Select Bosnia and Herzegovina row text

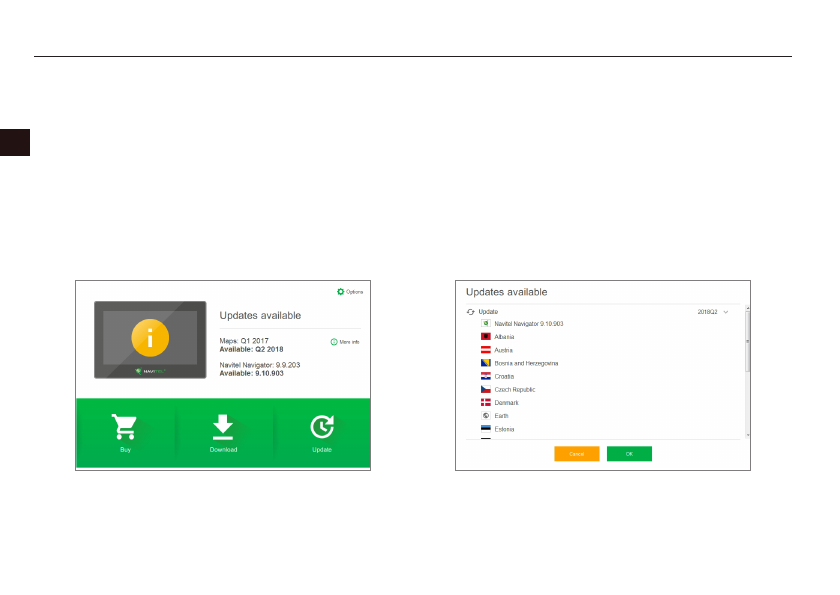click(x=526, y=363)
